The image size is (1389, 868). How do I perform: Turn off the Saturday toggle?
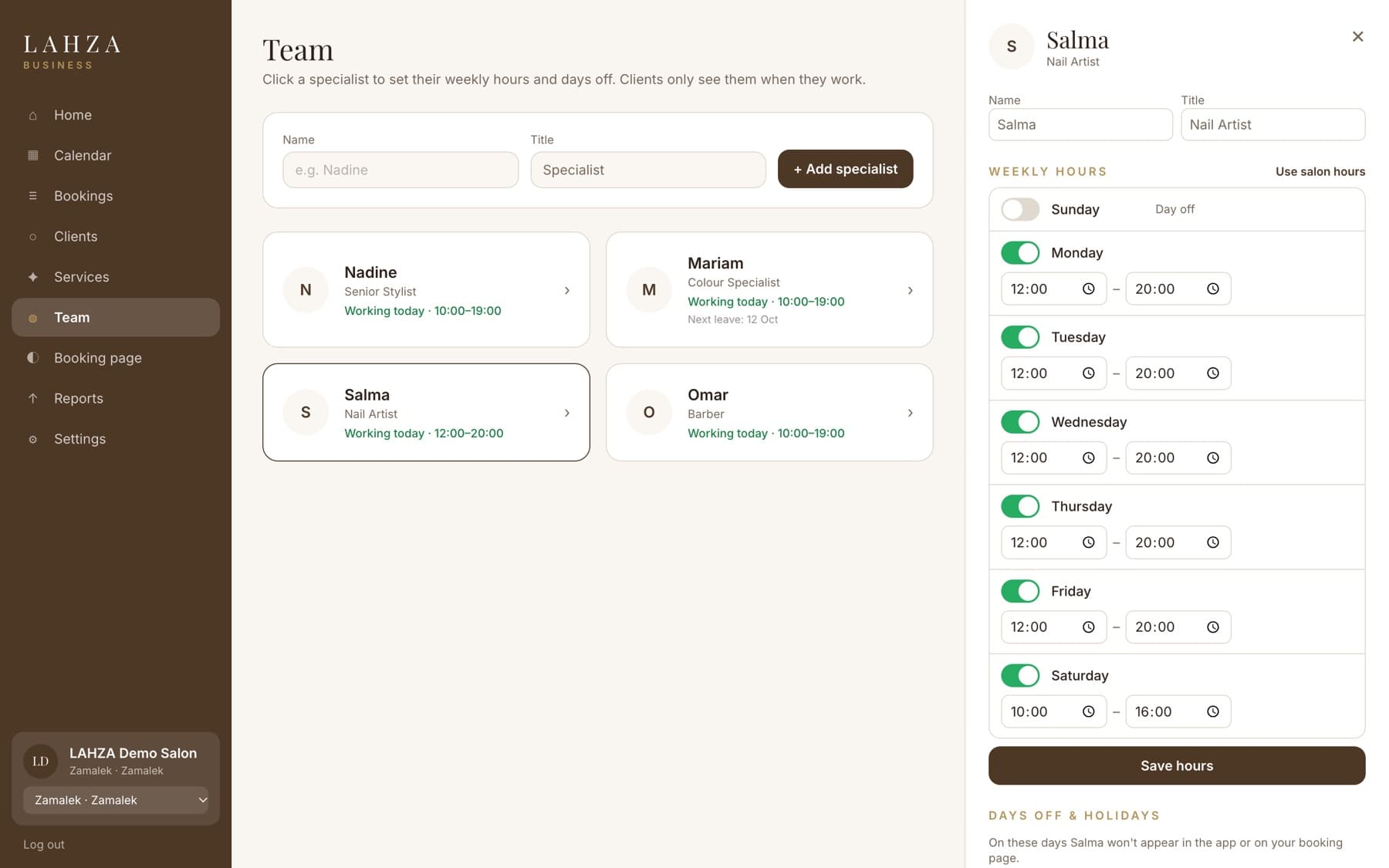(1020, 676)
